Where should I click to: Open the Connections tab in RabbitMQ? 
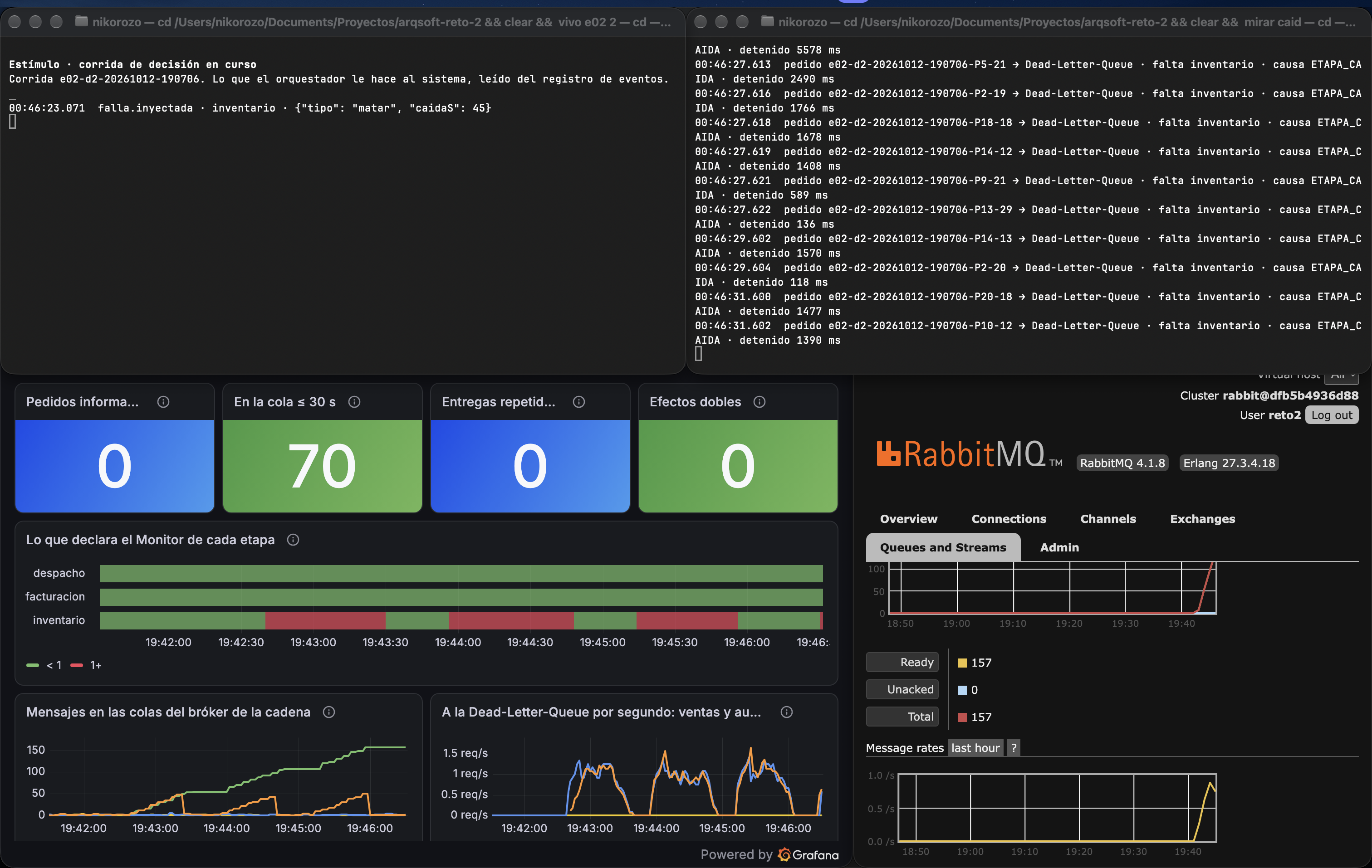(x=1009, y=519)
